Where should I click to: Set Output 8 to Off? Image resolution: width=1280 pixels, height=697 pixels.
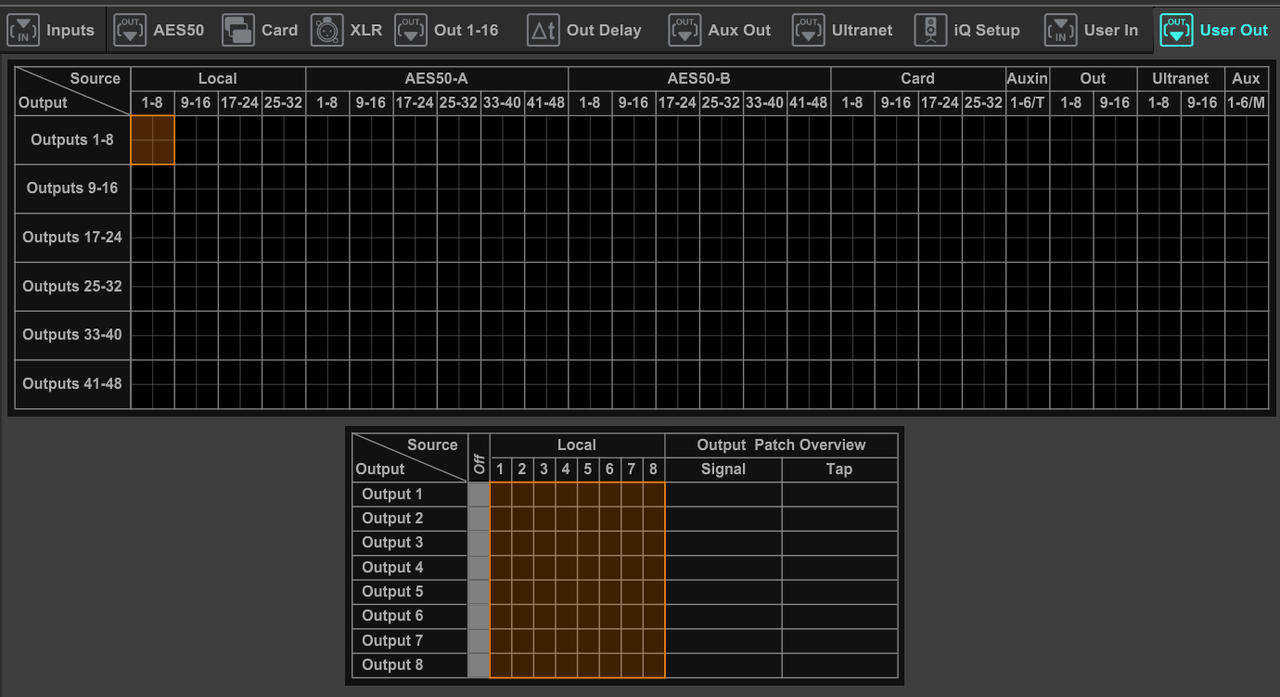tap(478, 665)
